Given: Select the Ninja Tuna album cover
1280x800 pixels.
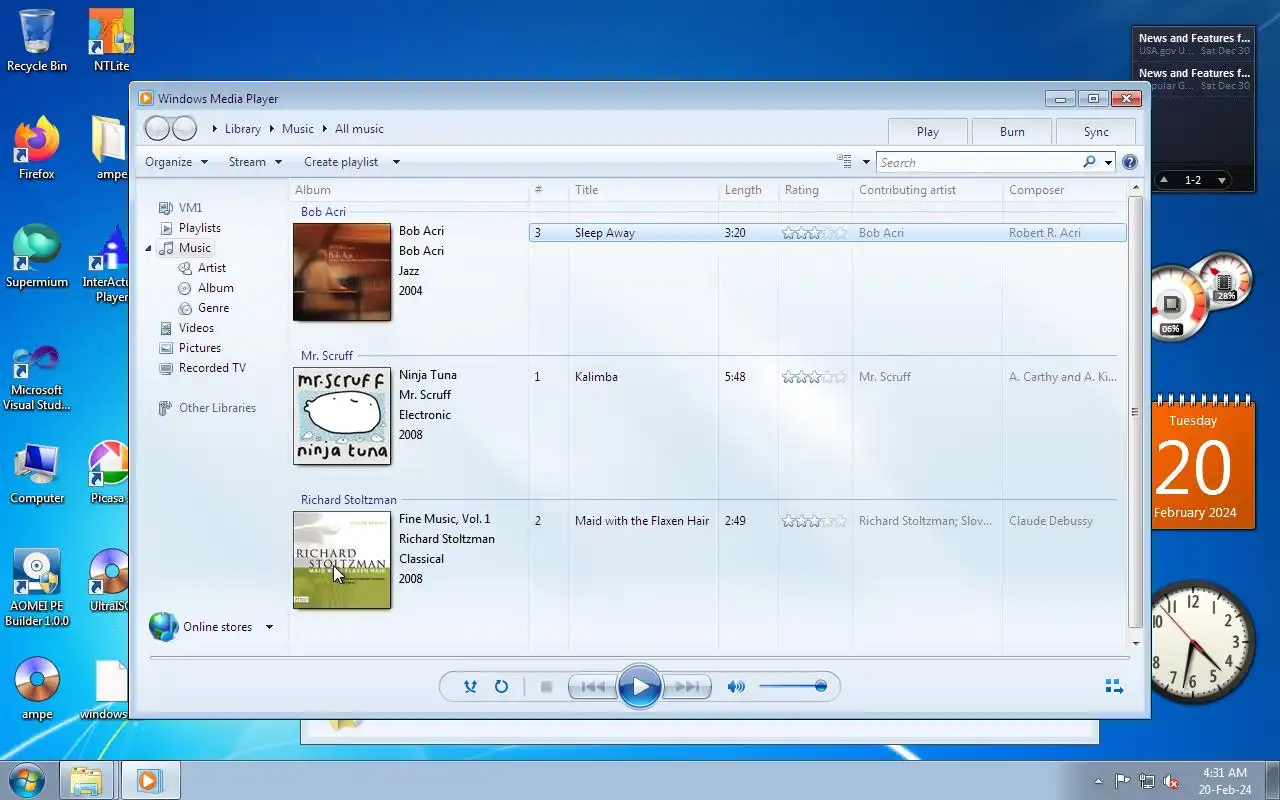Looking at the screenshot, I should point(342,416).
